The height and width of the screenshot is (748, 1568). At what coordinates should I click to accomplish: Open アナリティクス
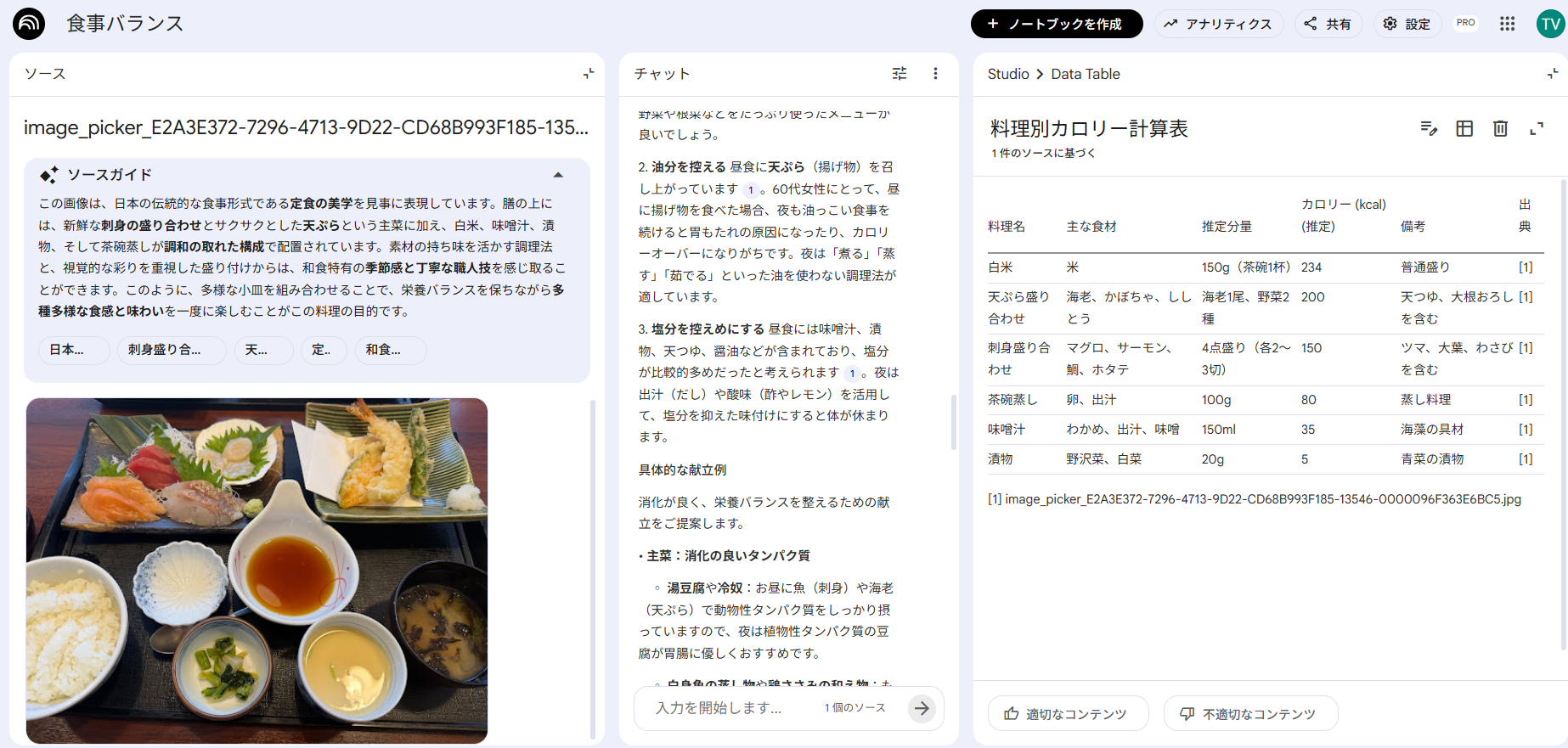(x=1218, y=24)
